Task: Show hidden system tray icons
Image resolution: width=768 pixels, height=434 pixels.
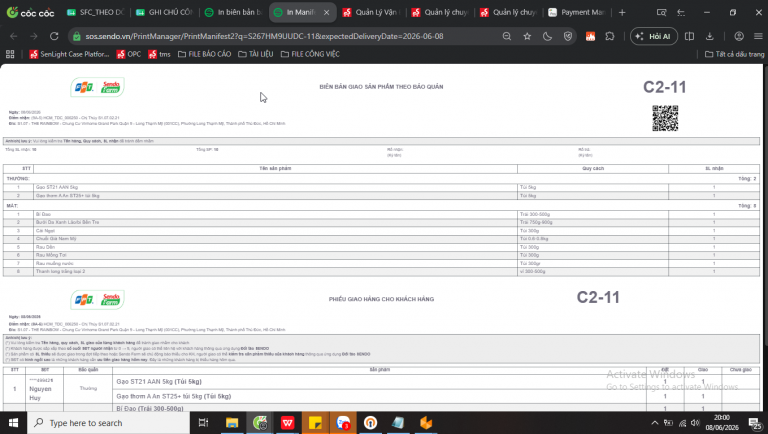Action: click(654, 423)
